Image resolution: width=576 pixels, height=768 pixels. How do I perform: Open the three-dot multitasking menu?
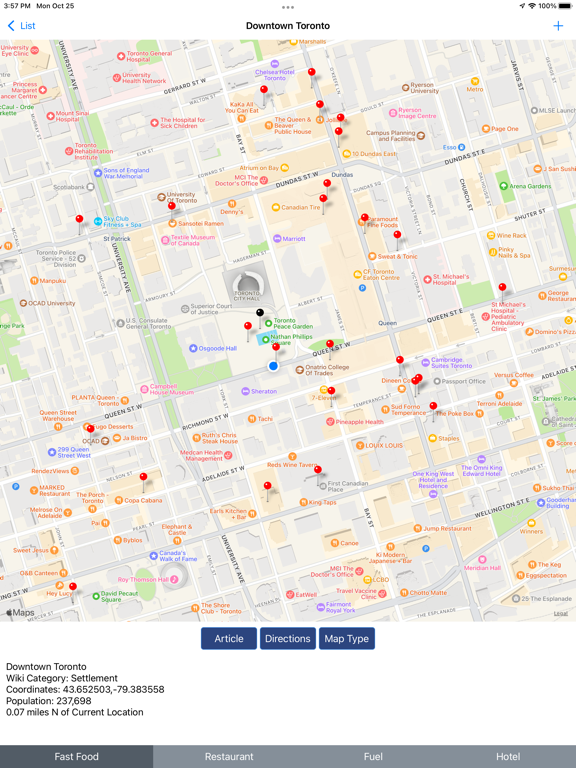pos(288,7)
